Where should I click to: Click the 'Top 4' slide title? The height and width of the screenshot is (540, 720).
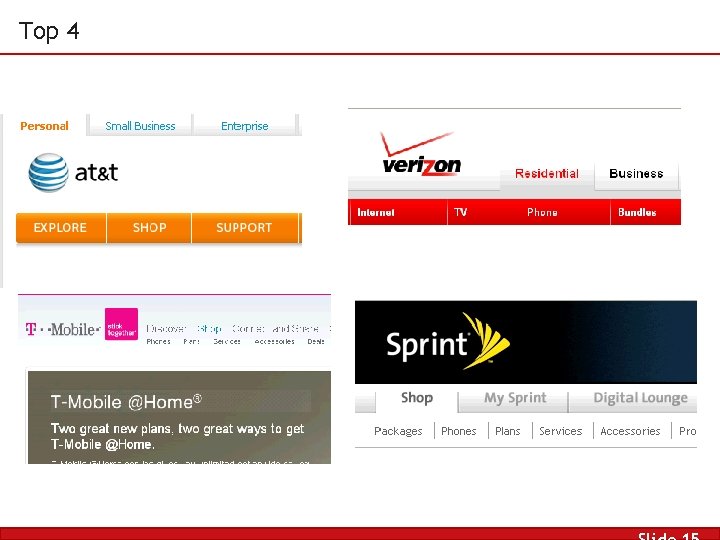pos(49,31)
